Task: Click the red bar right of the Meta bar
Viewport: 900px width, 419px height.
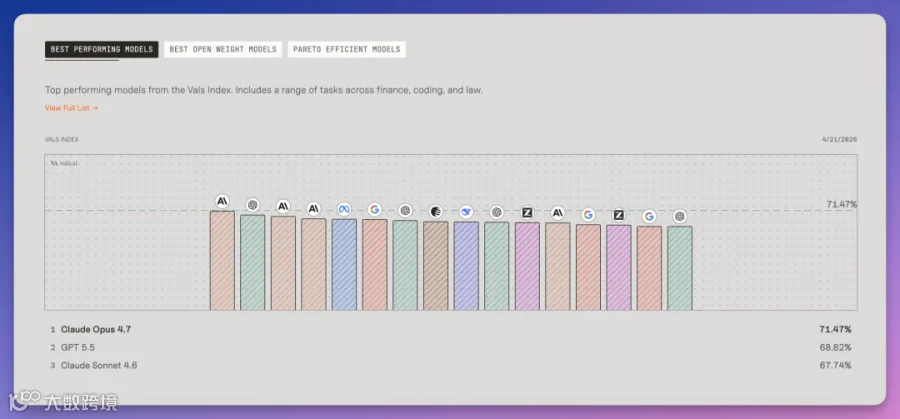Action: (375, 265)
